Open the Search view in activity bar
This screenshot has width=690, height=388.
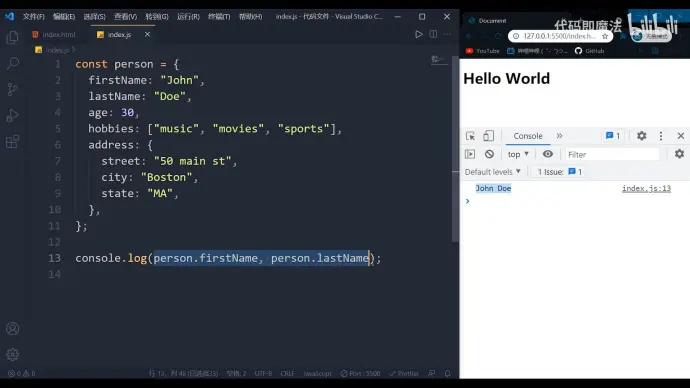pyautogui.click(x=12, y=63)
